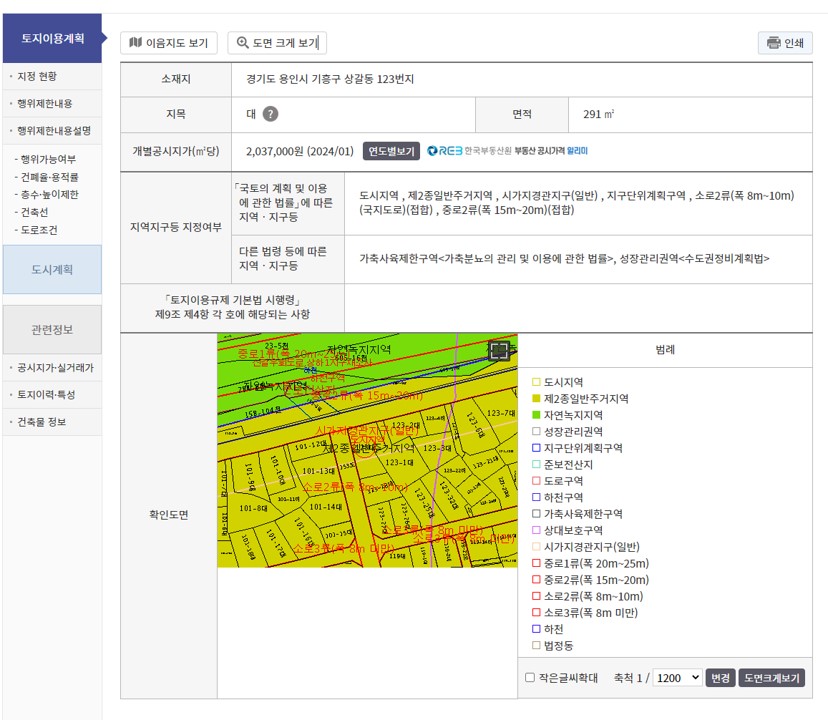
Task: Toggle the 하천구역 legend box
Action: click(536, 497)
